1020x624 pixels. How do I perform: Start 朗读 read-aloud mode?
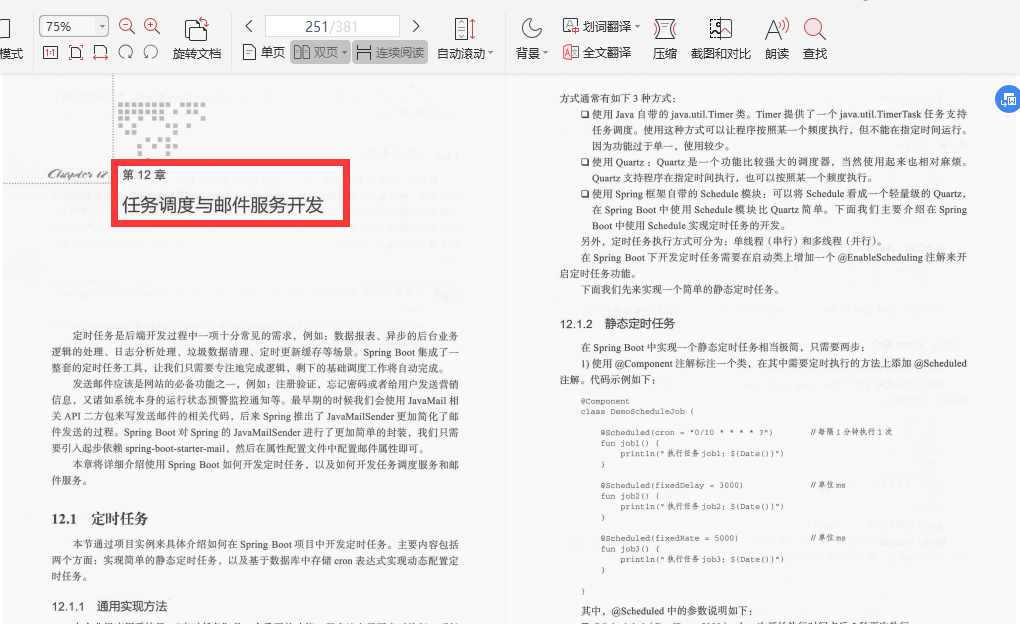pyautogui.click(x=776, y=40)
